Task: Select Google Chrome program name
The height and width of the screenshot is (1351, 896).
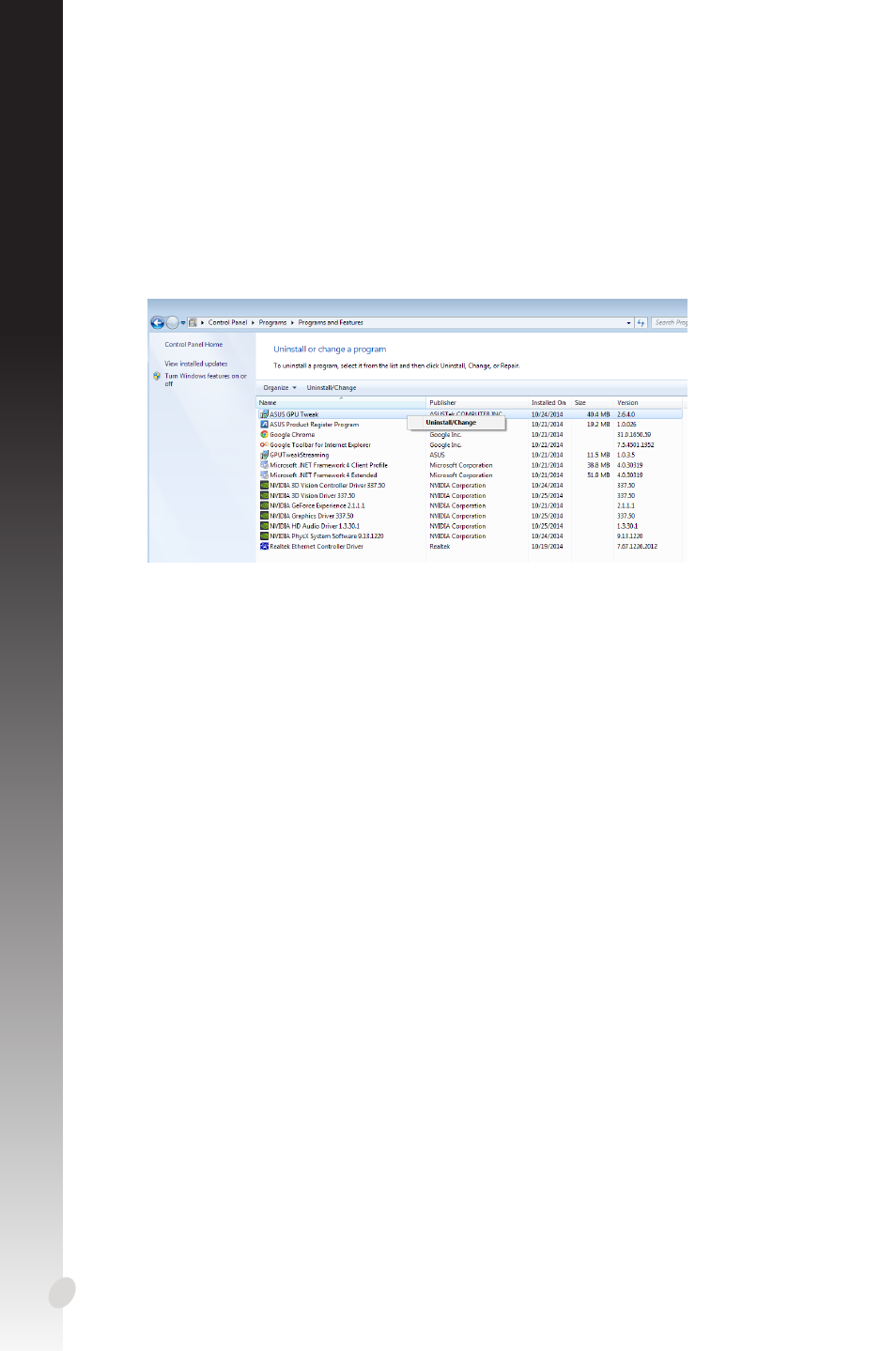Action: (292, 435)
